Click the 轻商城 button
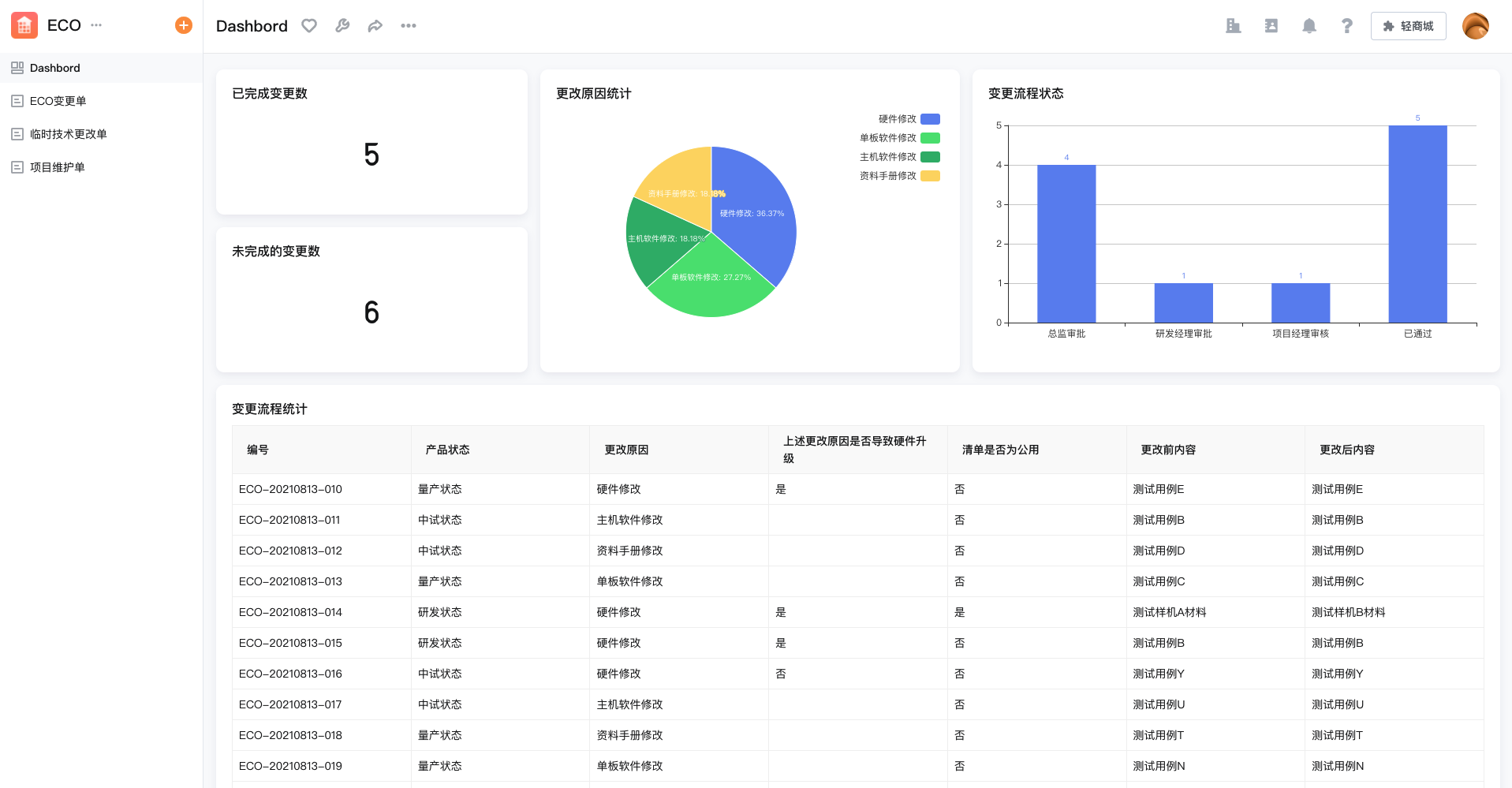Image resolution: width=1512 pixels, height=788 pixels. (x=1408, y=26)
